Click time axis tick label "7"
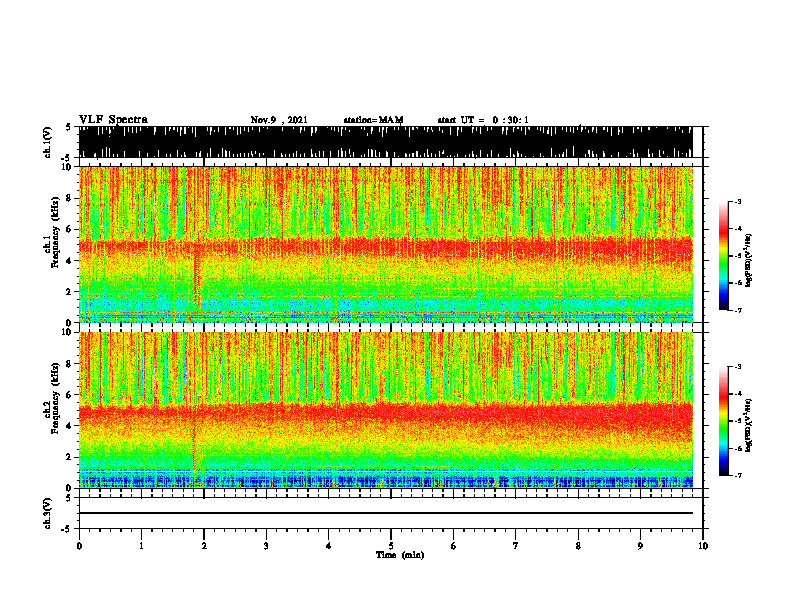This screenshot has height=612, width=792. [x=516, y=546]
